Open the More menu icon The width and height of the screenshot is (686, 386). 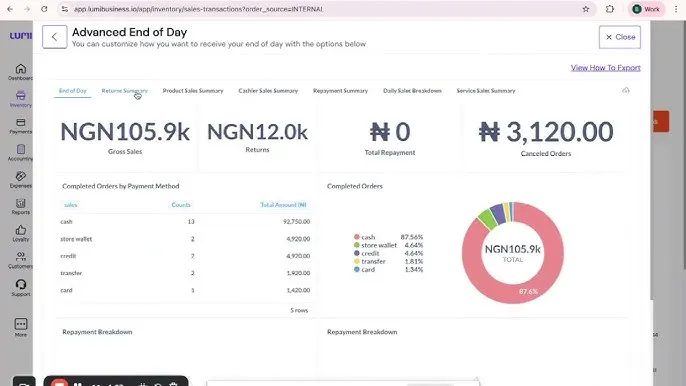point(21,324)
